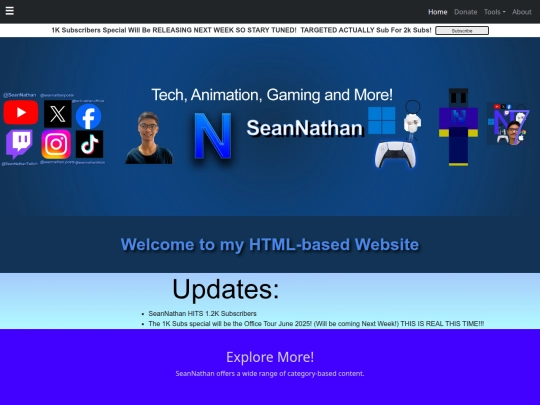The width and height of the screenshot is (540, 405).
Task: Click the 1K Subs special Office Tour item
Action: pos(316,324)
